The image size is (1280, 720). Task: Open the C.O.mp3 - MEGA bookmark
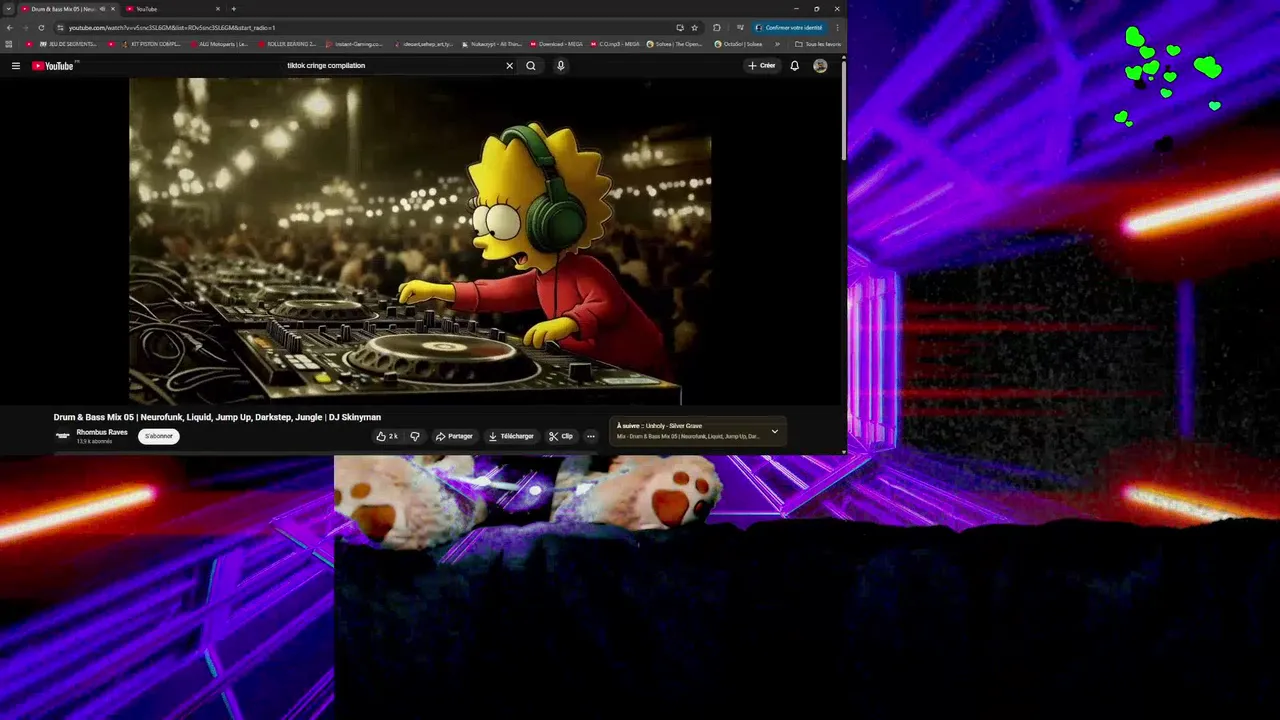point(615,44)
